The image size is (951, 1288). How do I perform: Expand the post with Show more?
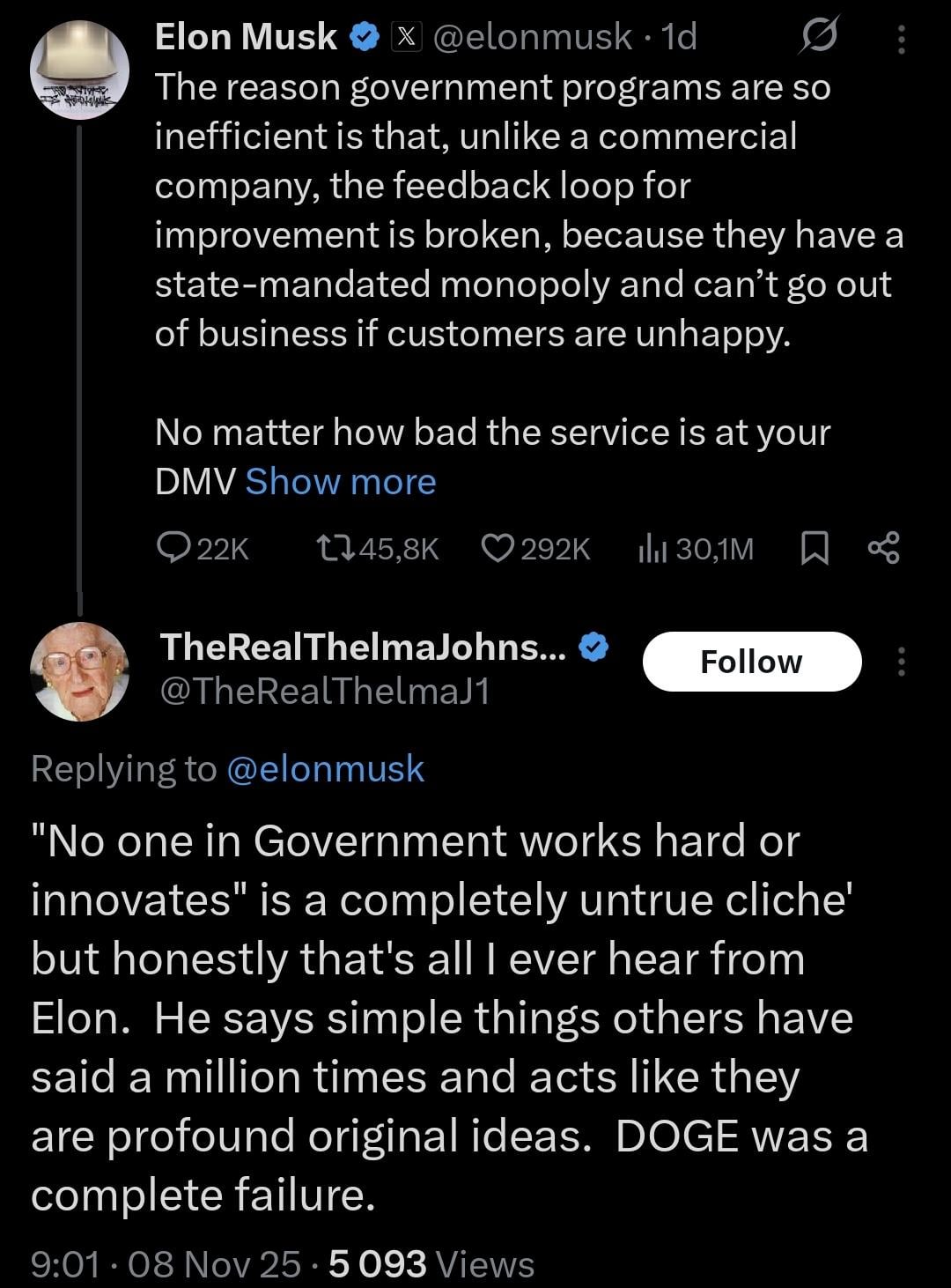coord(341,482)
